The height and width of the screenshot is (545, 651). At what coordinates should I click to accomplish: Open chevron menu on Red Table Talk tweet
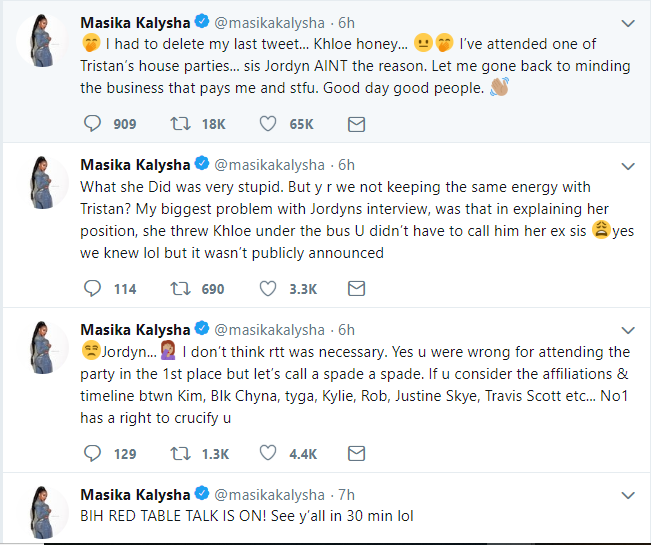627,494
